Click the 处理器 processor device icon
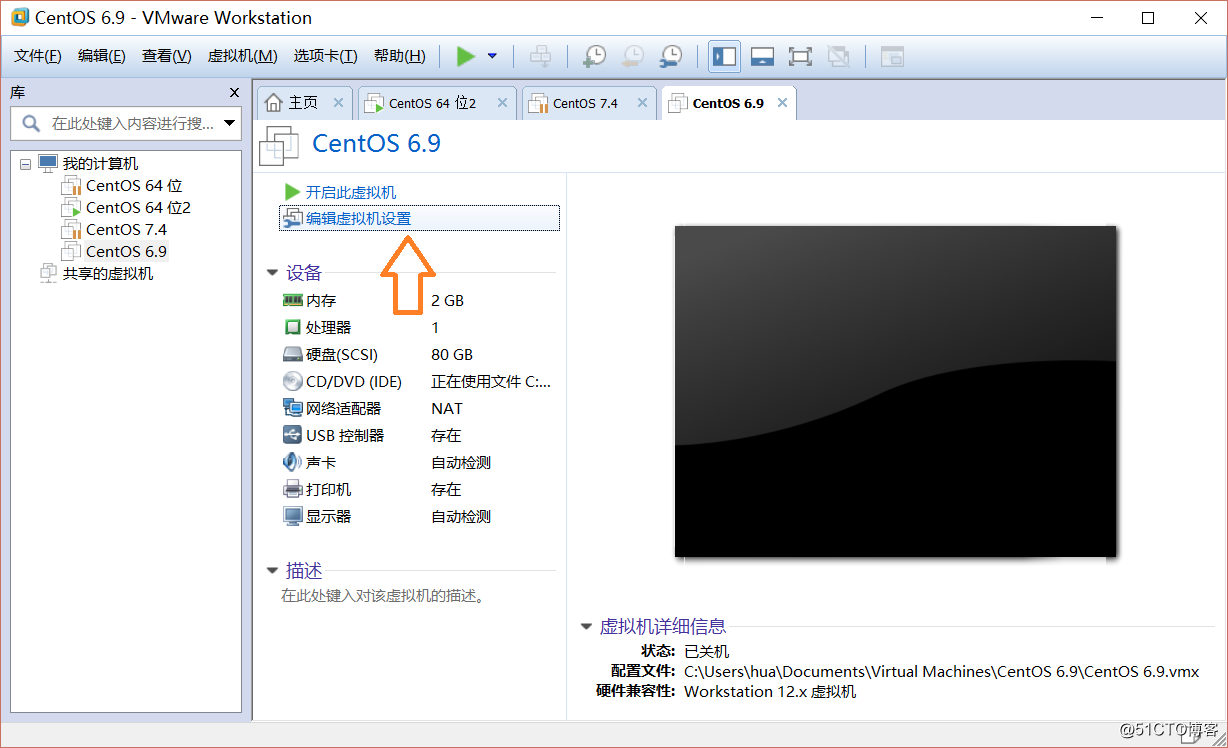Screen dimensions: 1228x748 [292, 327]
